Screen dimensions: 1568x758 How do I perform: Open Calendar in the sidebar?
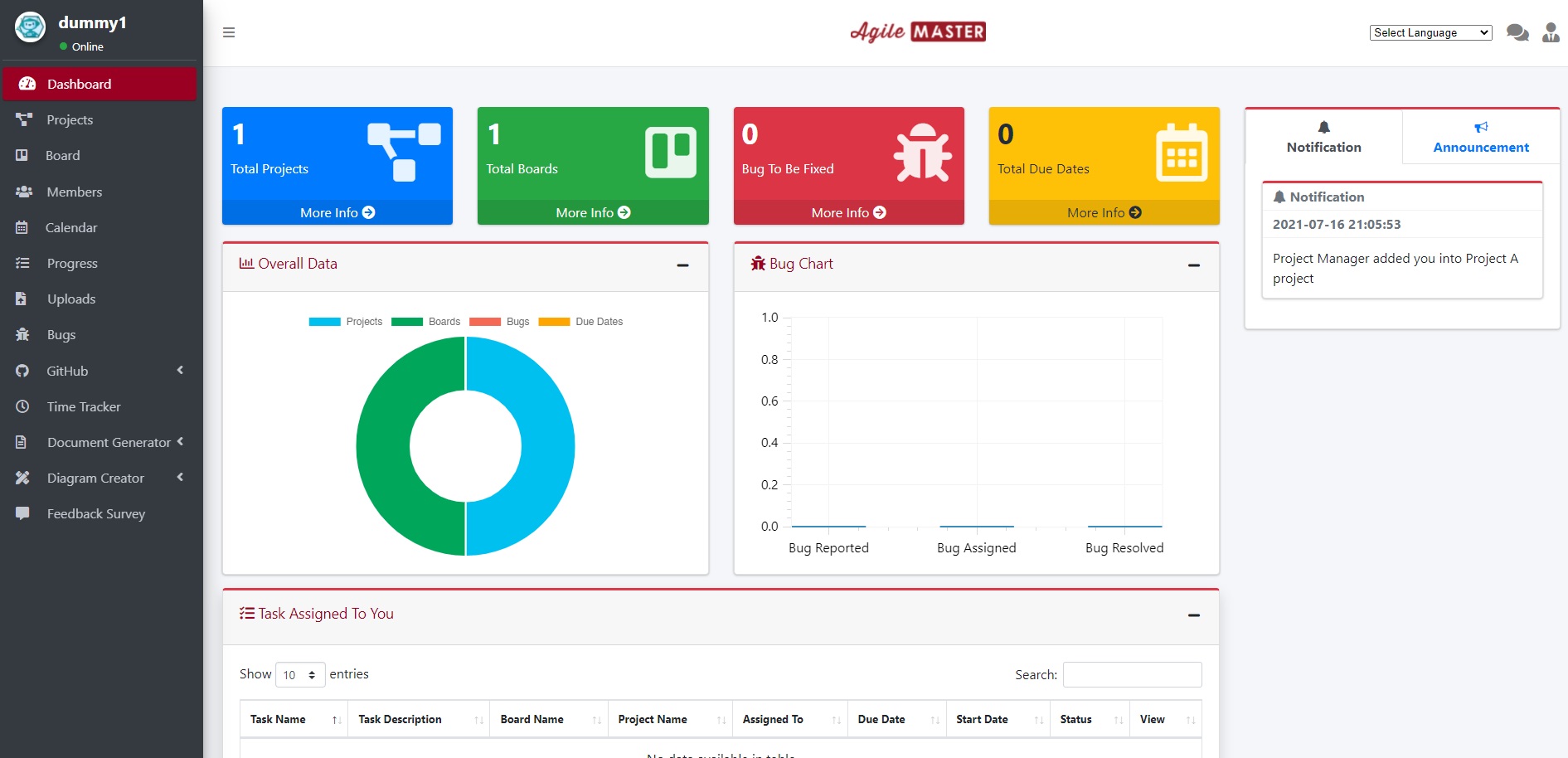point(100,227)
